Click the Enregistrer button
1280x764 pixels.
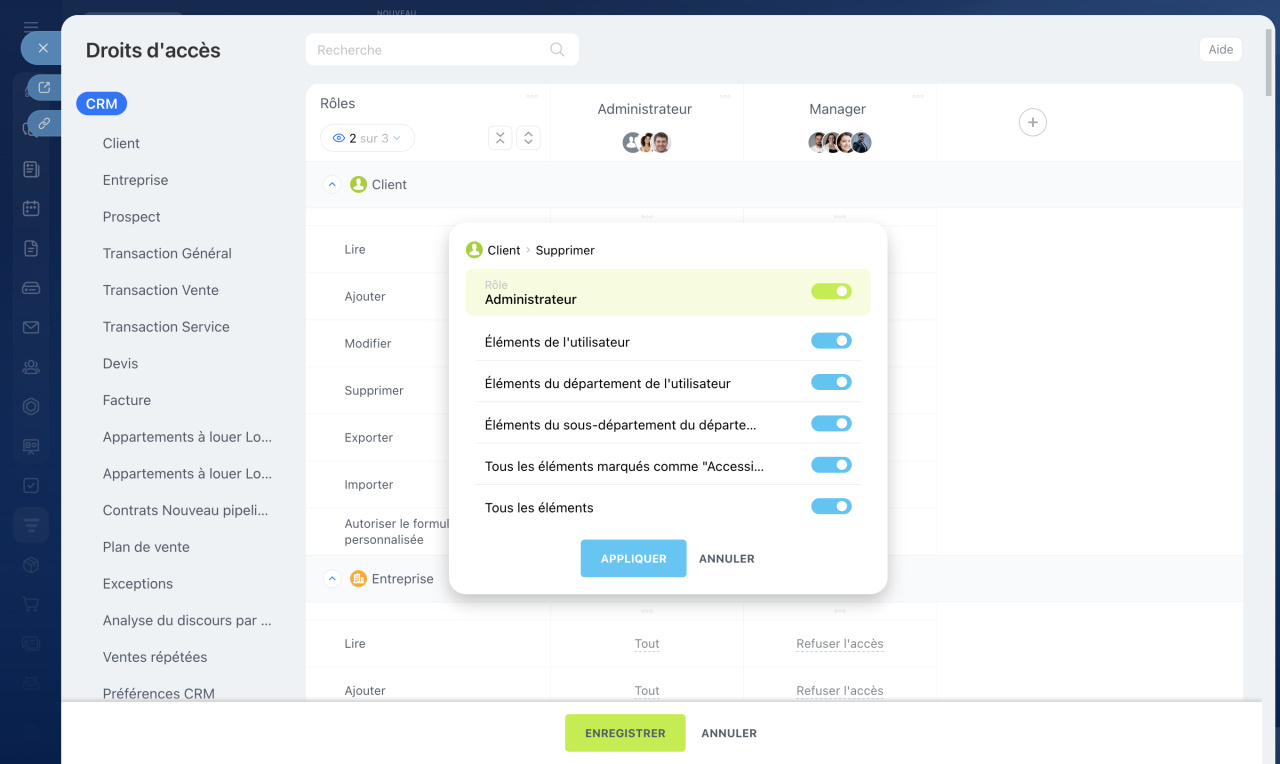coord(625,733)
